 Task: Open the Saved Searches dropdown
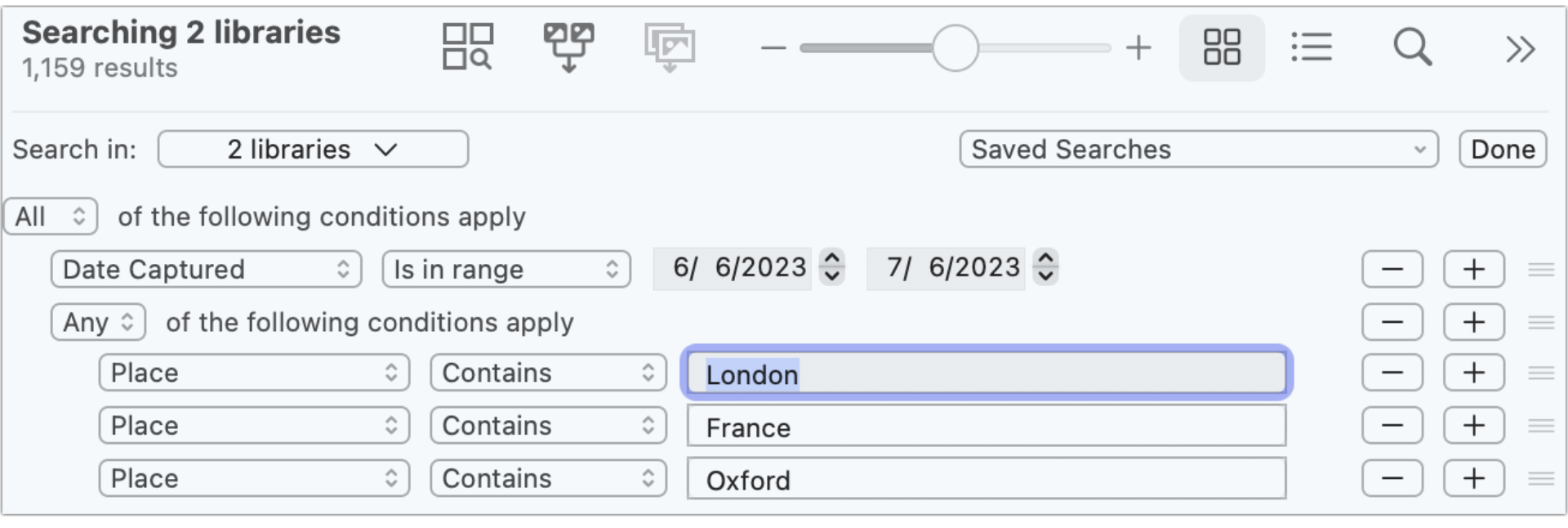(1198, 150)
